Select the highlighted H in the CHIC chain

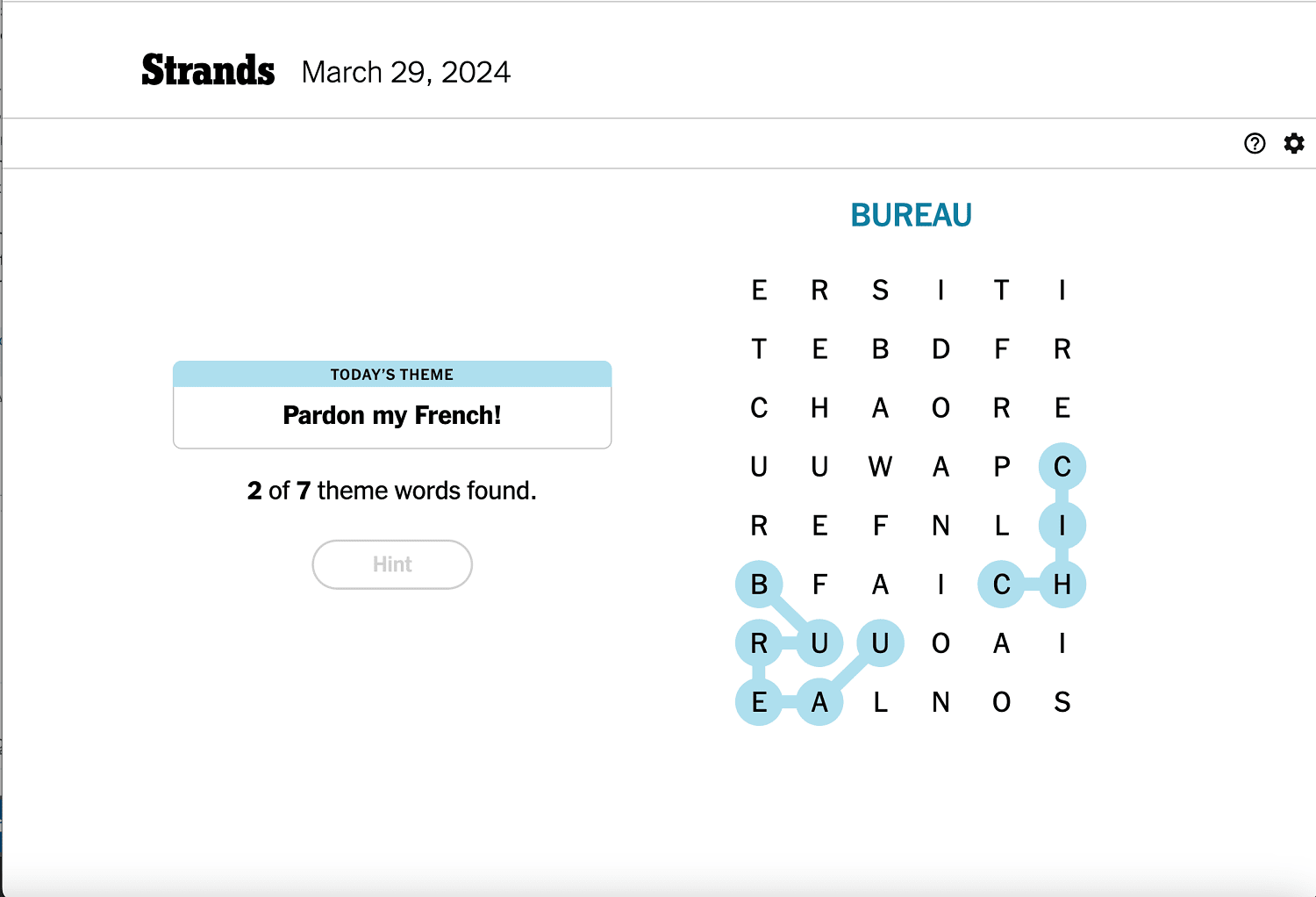coord(1062,585)
